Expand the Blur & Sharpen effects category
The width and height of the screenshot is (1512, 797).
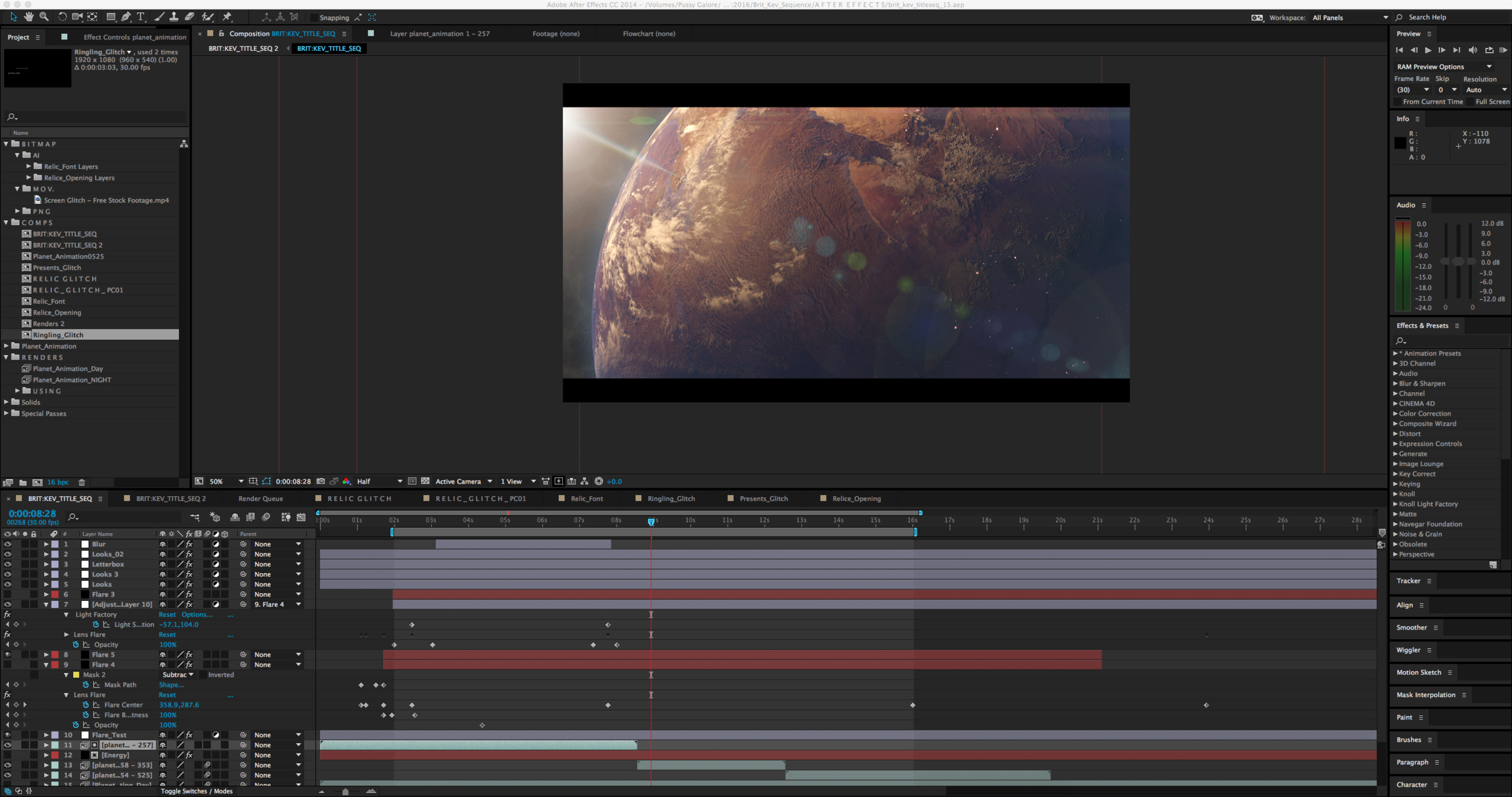(1395, 384)
